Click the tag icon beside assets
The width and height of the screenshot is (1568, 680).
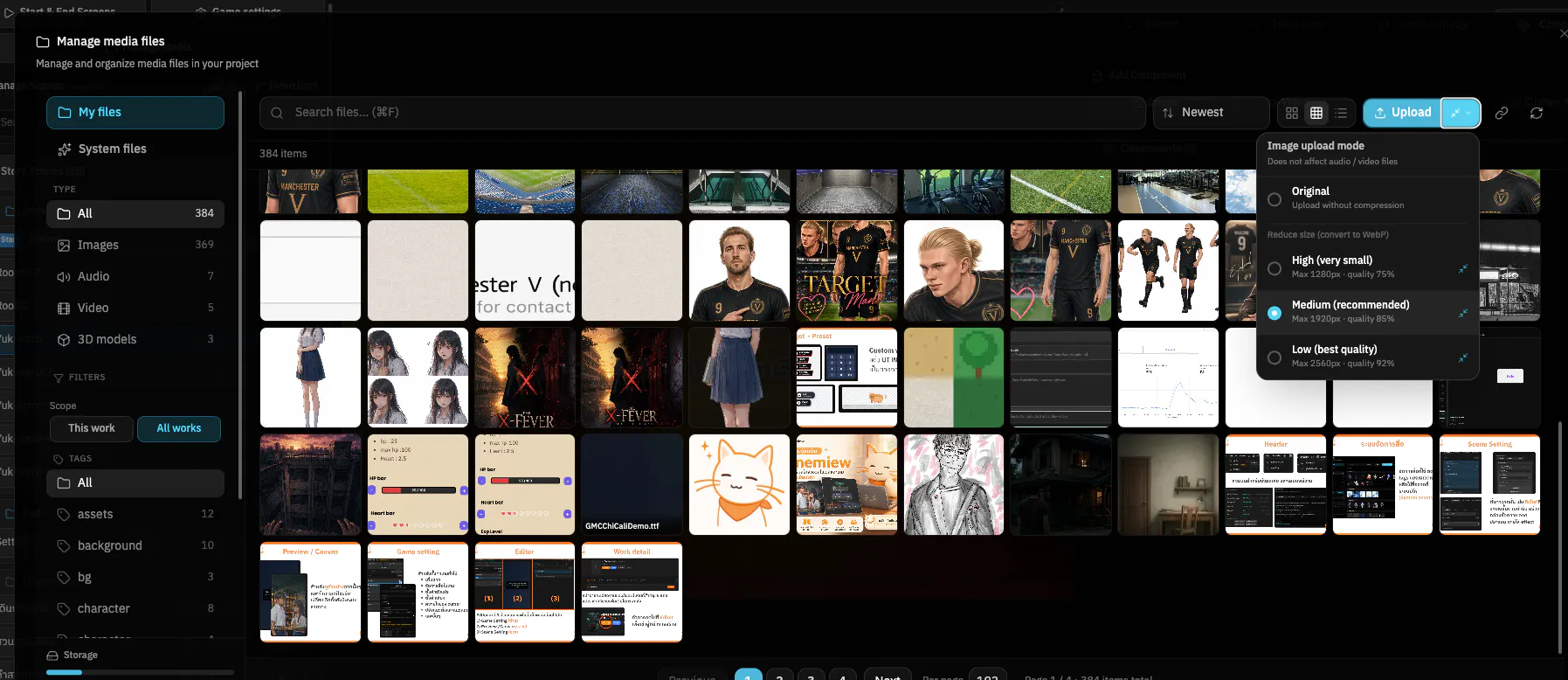pyautogui.click(x=64, y=515)
